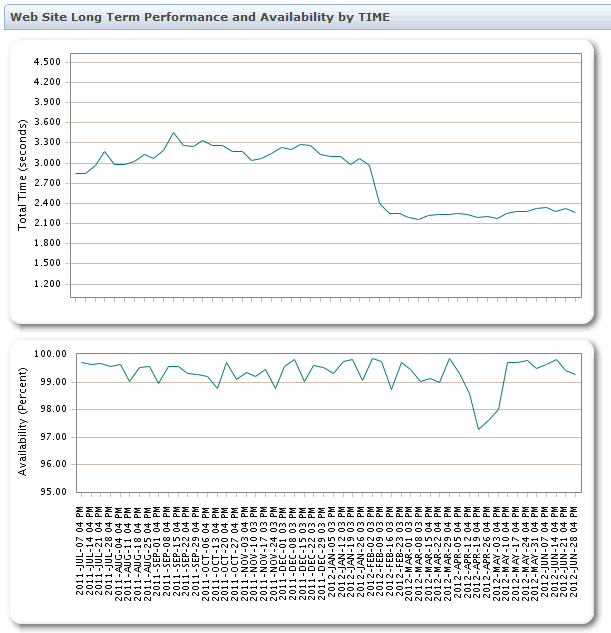Image resolution: width=611 pixels, height=633 pixels.
Task: Click the Web Site Long Term Performance title bar
Action: (x=307, y=17)
